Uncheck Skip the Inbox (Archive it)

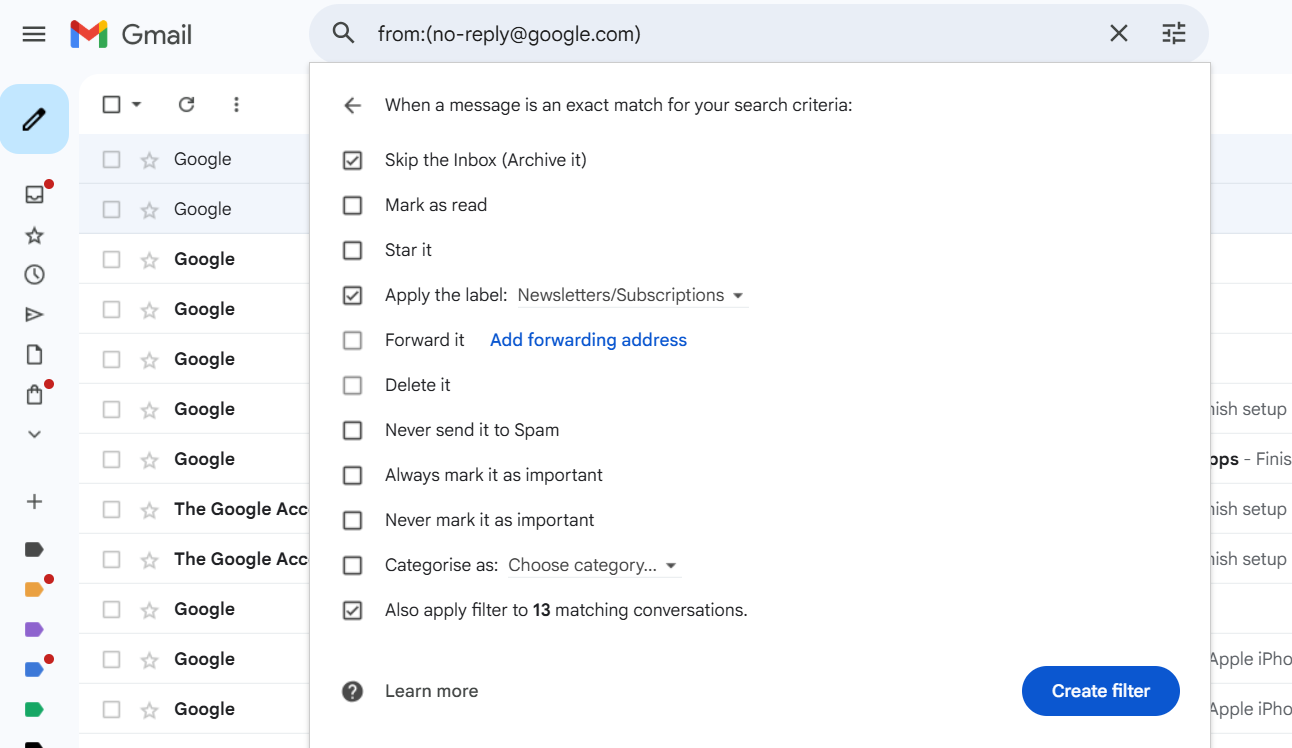pos(352,160)
